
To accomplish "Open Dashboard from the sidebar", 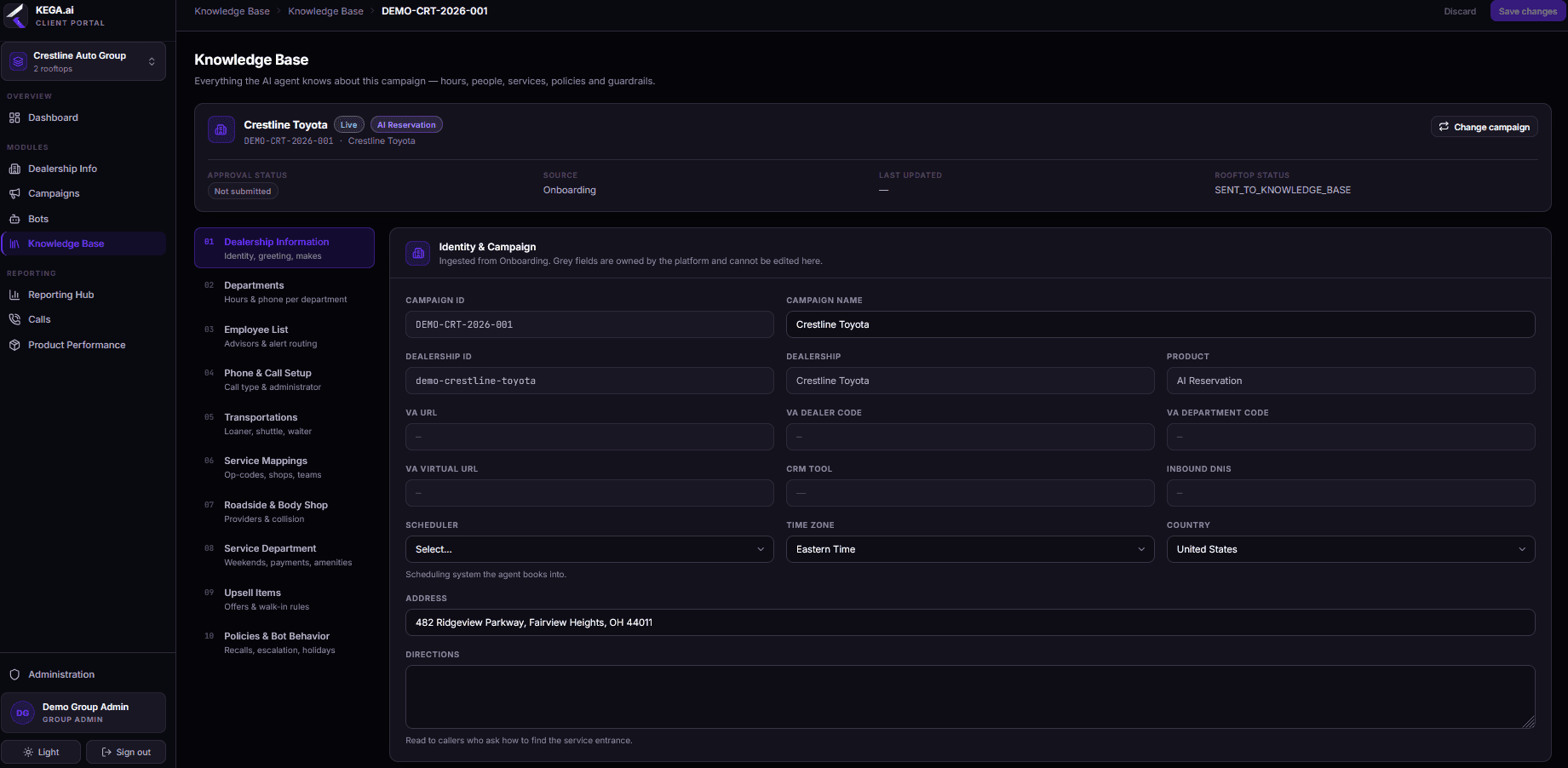I will click(83, 117).
